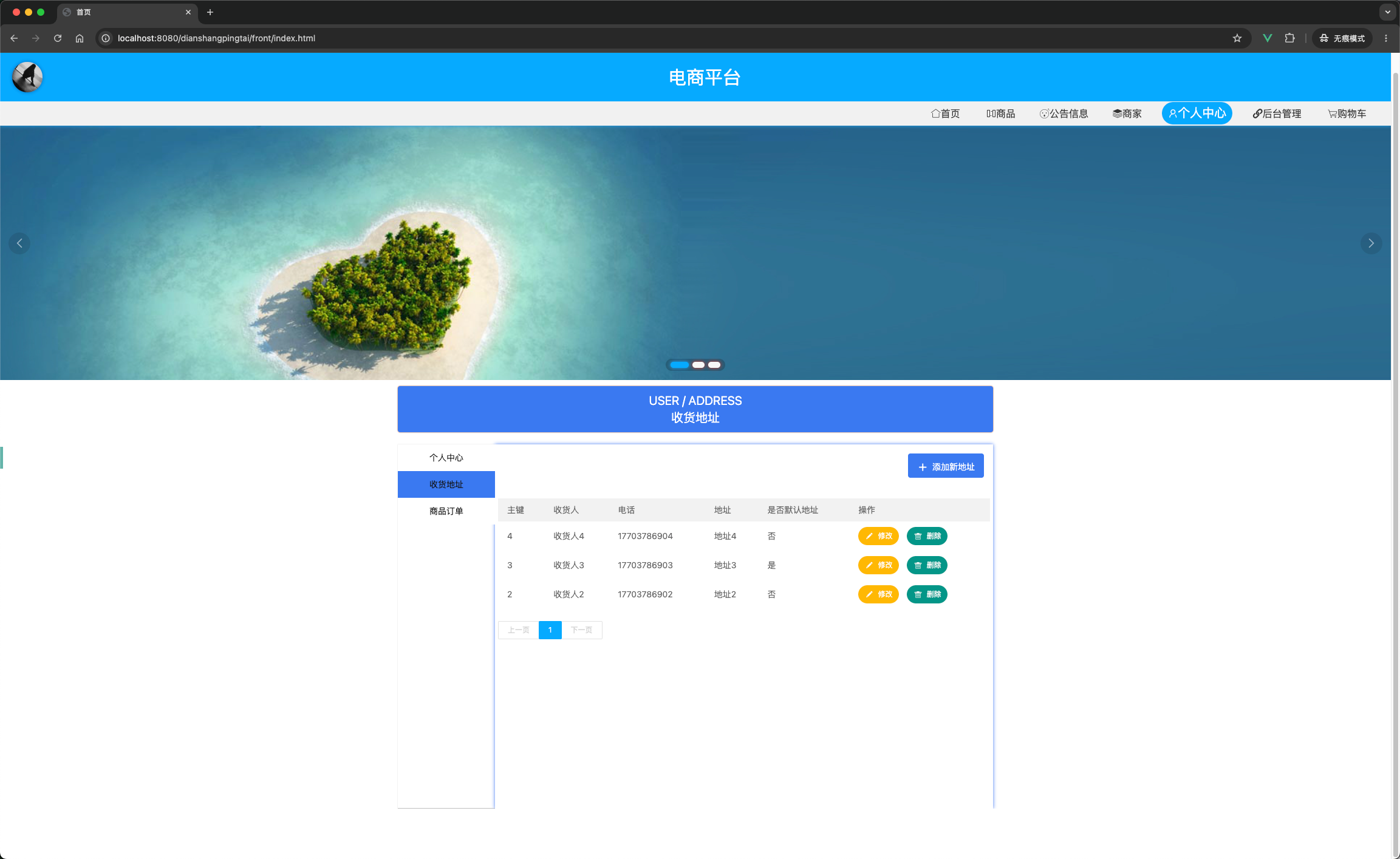Click the 收货人 column header

click(566, 510)
